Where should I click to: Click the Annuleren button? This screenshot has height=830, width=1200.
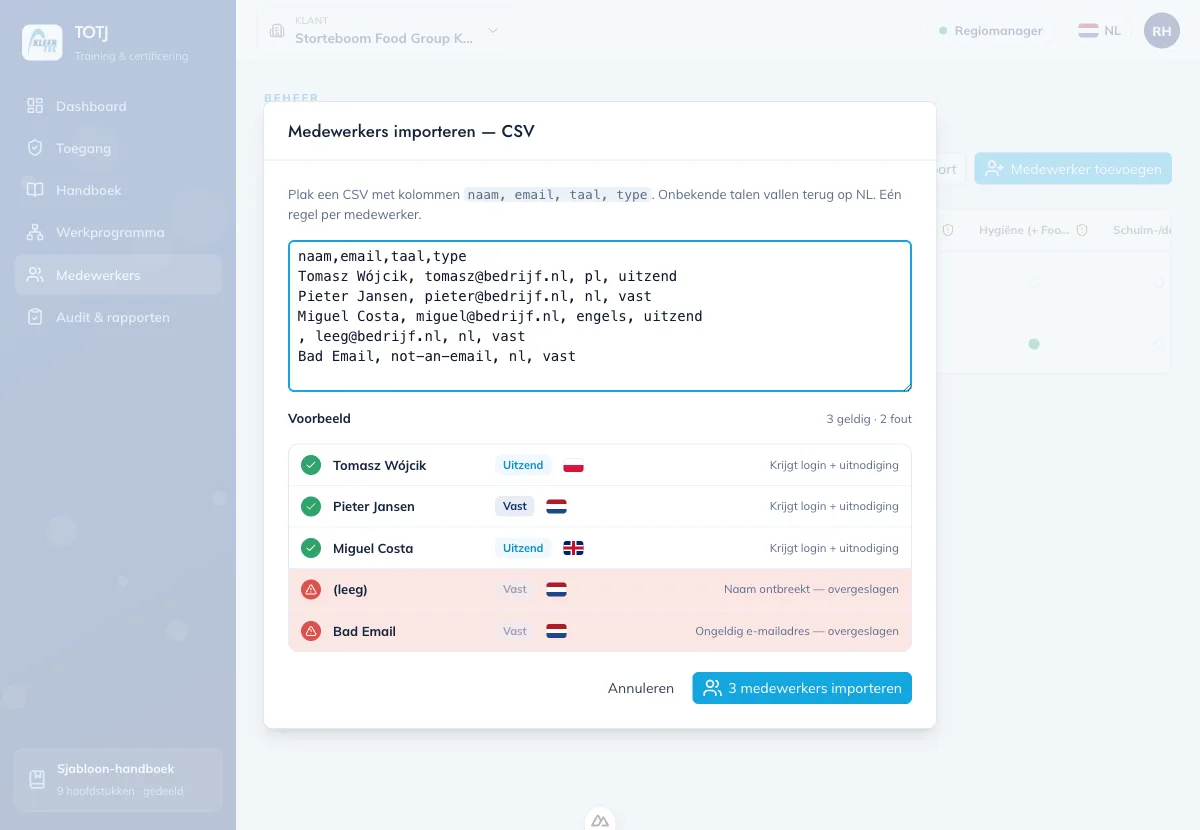click(641, 688)
